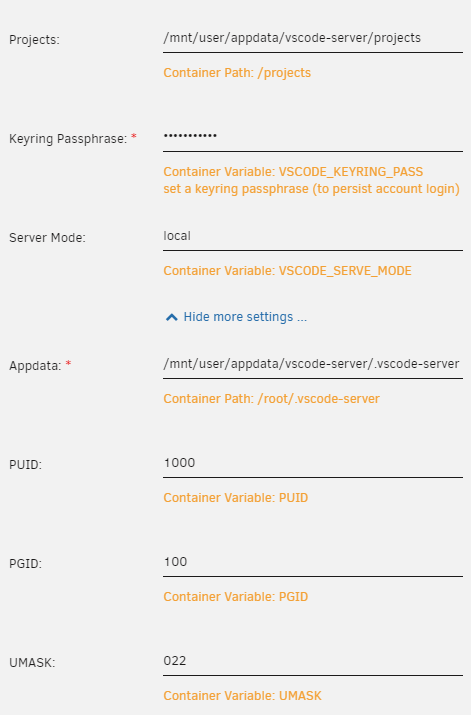Focus the Projects path input field
471x715 pixels.
point(313,38)
